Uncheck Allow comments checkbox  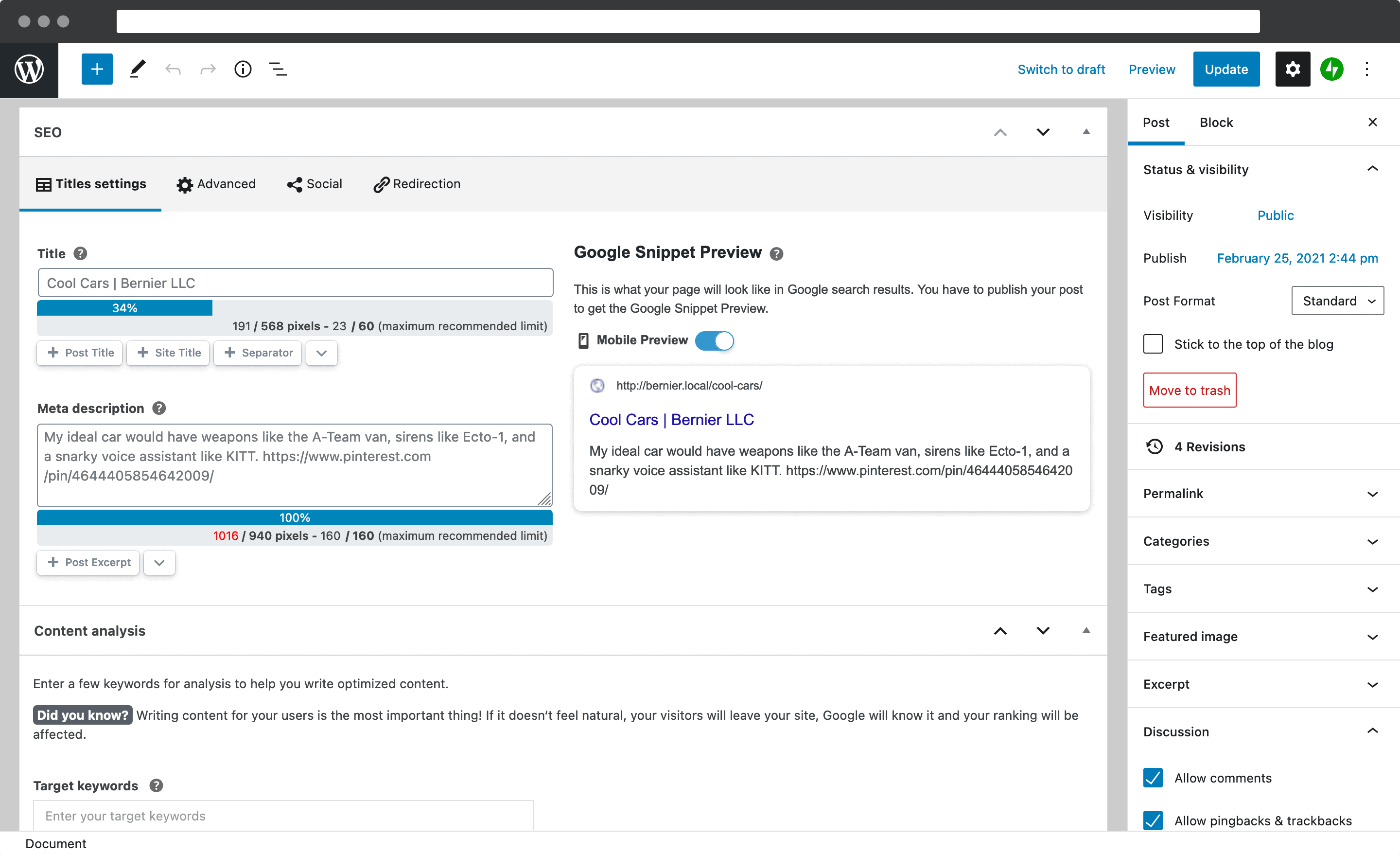1153,778
